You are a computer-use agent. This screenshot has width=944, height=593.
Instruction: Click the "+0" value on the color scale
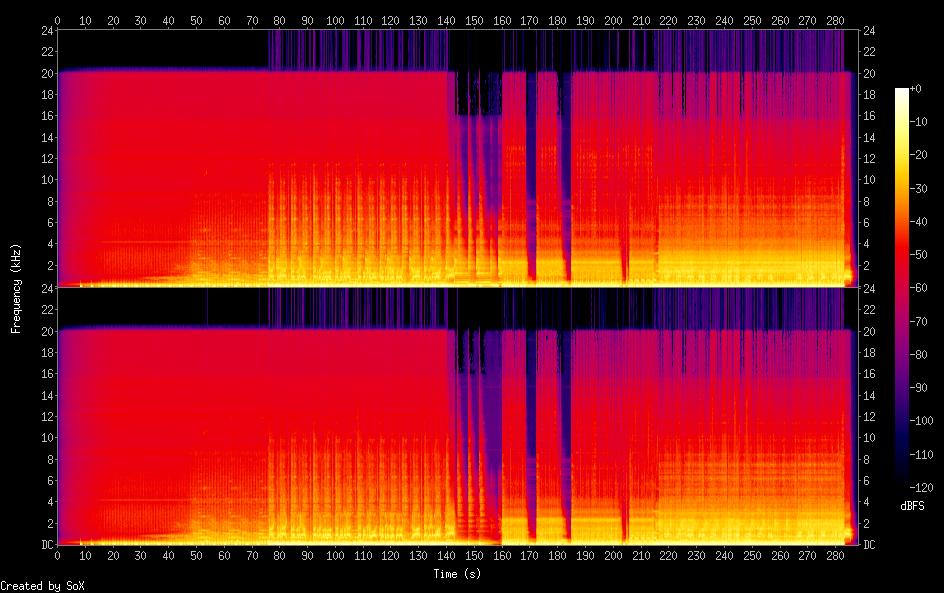coord(915,89)
